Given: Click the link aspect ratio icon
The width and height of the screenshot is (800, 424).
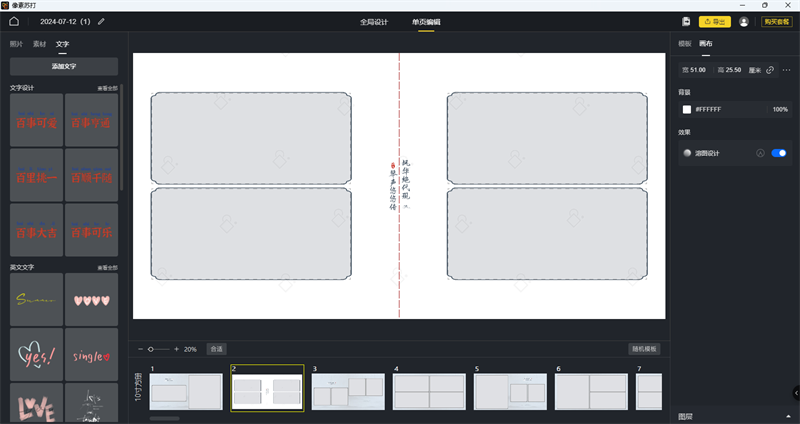Looking at the screenshot, I should point(770,70).
